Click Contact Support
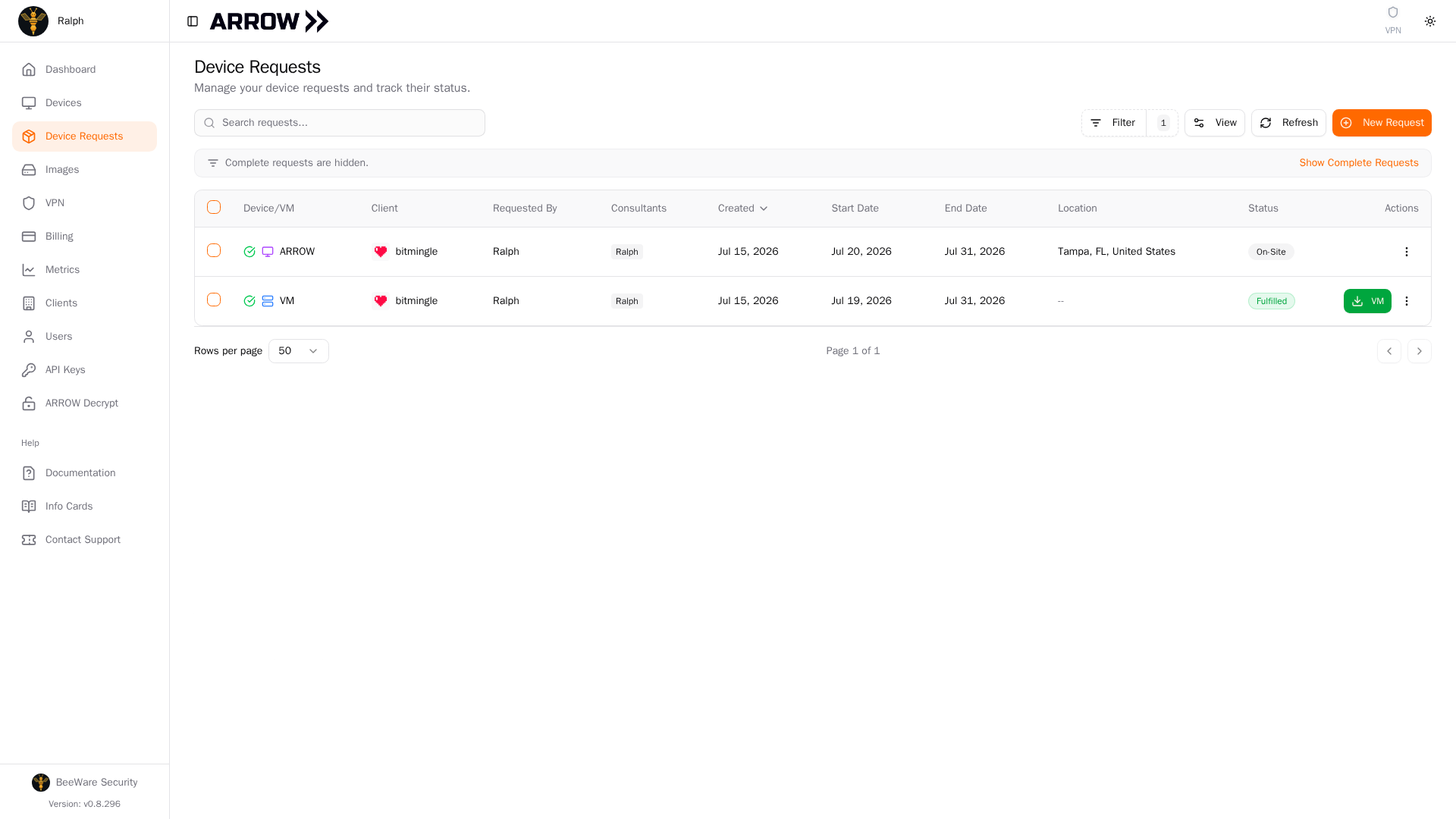The width and height of the screenshot is (1456, 819). tap(84, 540)
